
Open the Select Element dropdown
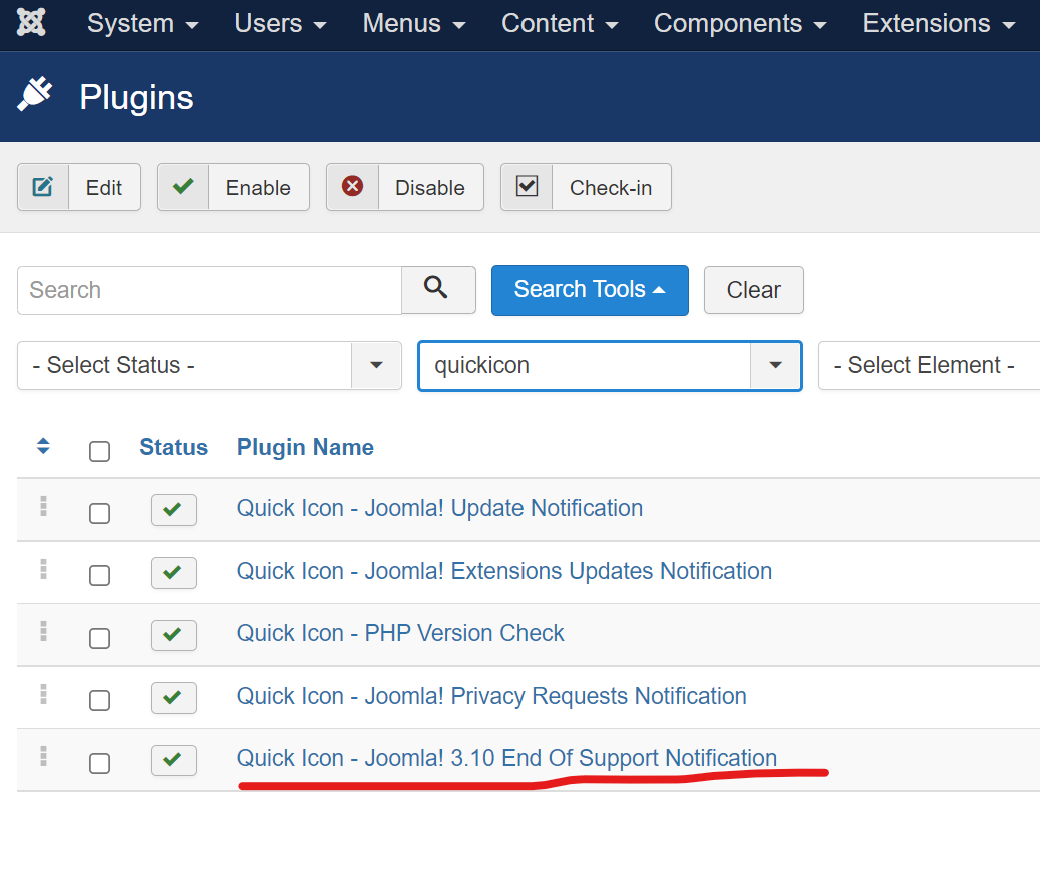coord(929,365)
